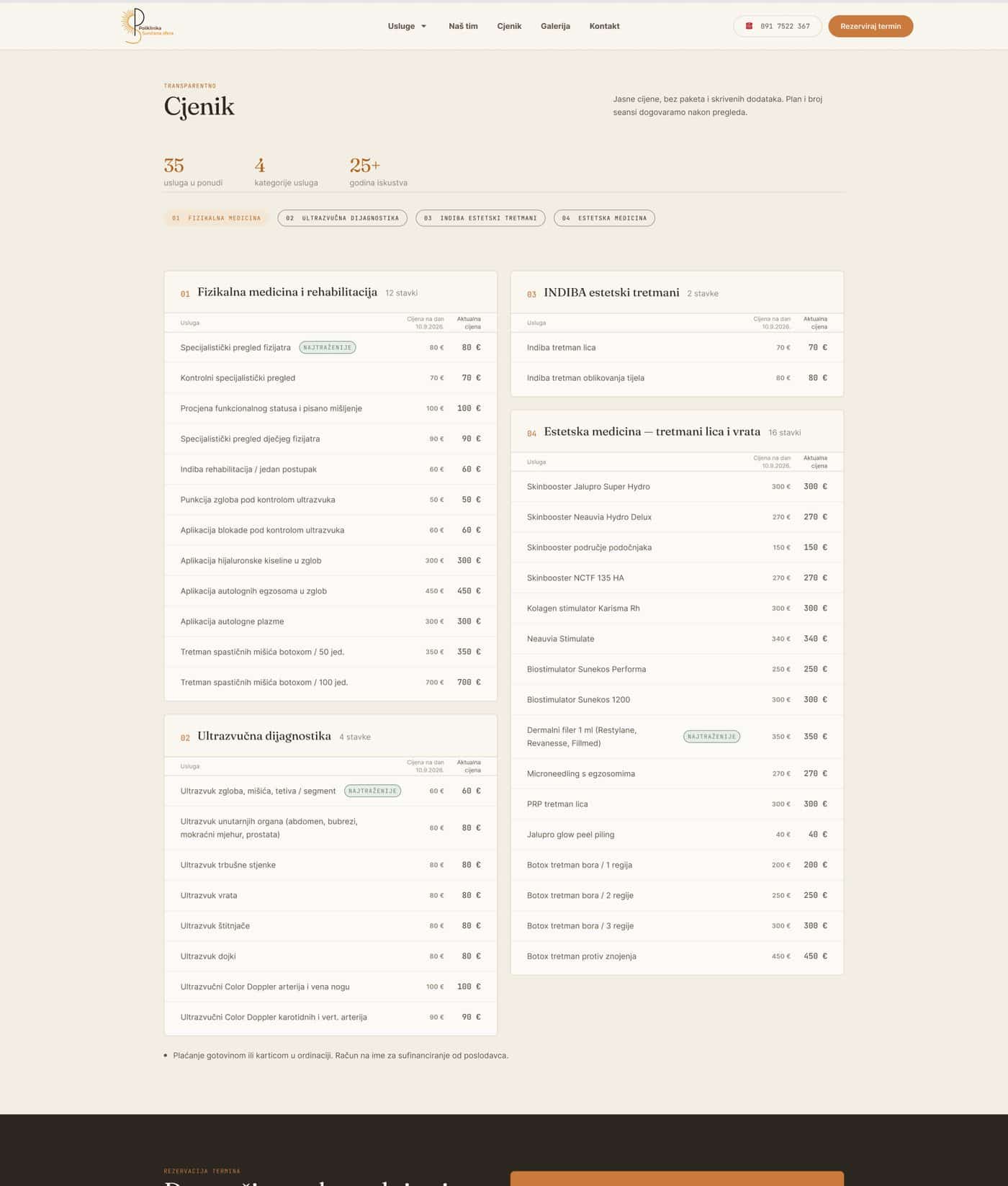Click the 450 € current price for Aplikacija autolognih egzosoma
The width and height of the screenshot is (1008, 1186).
click(x=469, y=591)
